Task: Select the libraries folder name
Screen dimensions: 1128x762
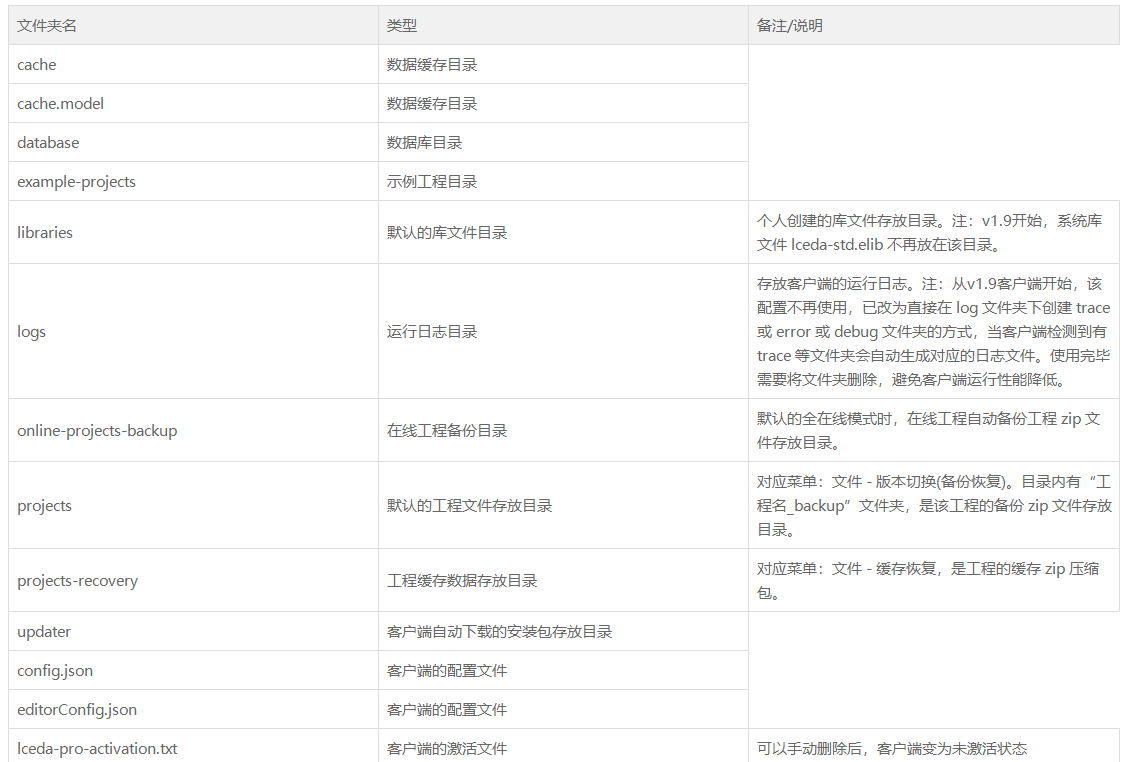Action: click(45, 232)
